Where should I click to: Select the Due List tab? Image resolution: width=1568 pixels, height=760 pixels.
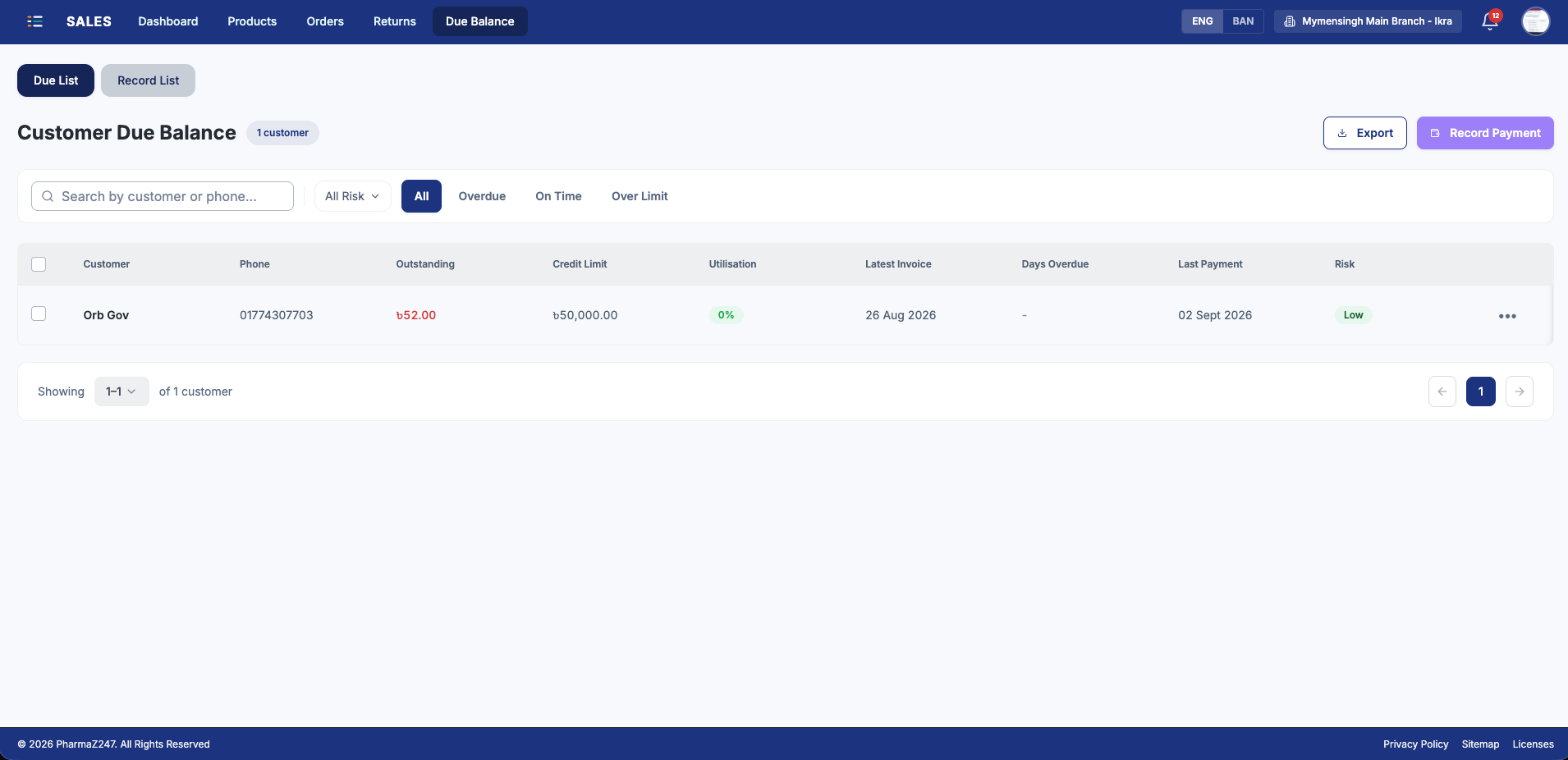[56, 80]
